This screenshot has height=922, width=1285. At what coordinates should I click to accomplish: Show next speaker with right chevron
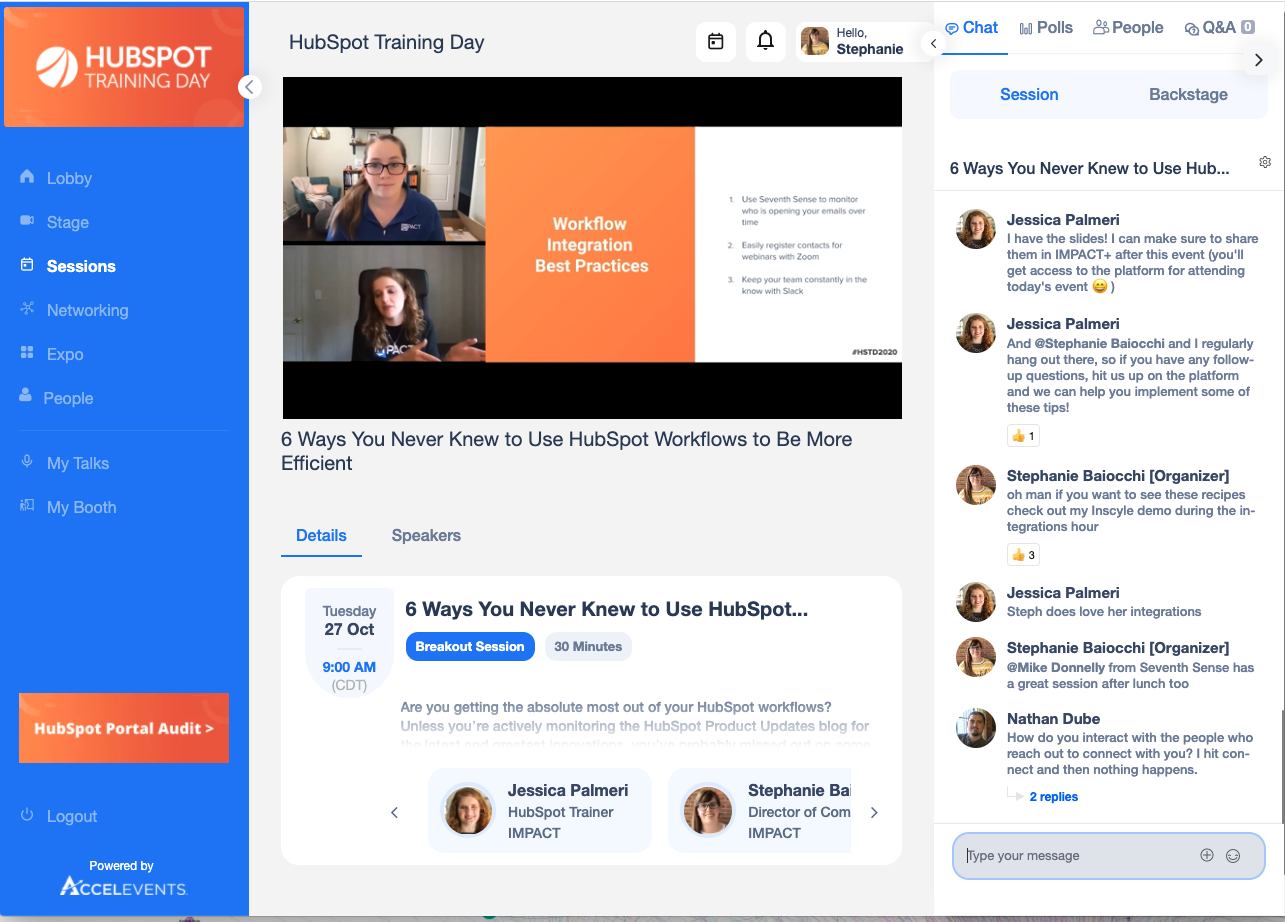coord(874,813)
